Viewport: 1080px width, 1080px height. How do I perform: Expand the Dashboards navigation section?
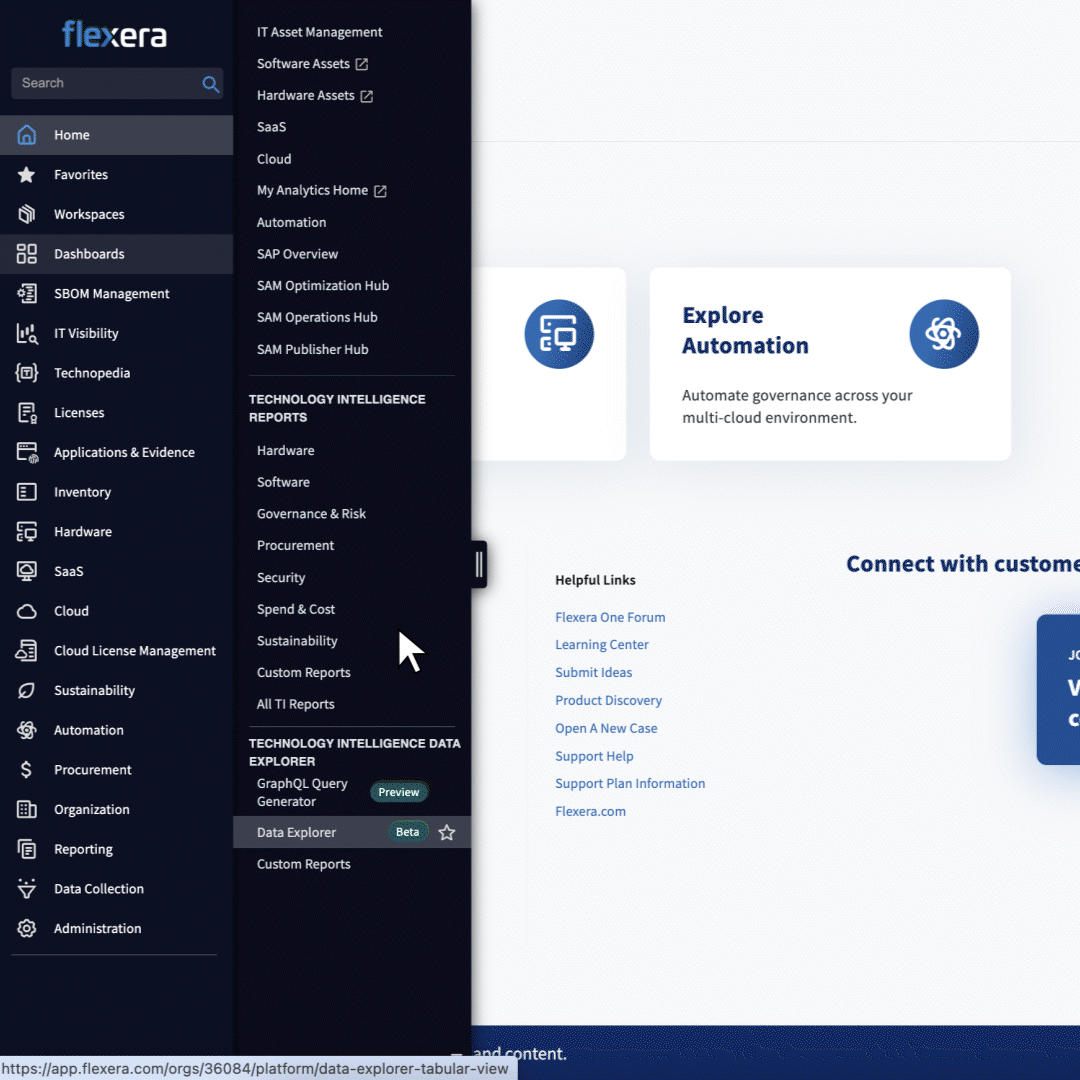pos(89,254)
